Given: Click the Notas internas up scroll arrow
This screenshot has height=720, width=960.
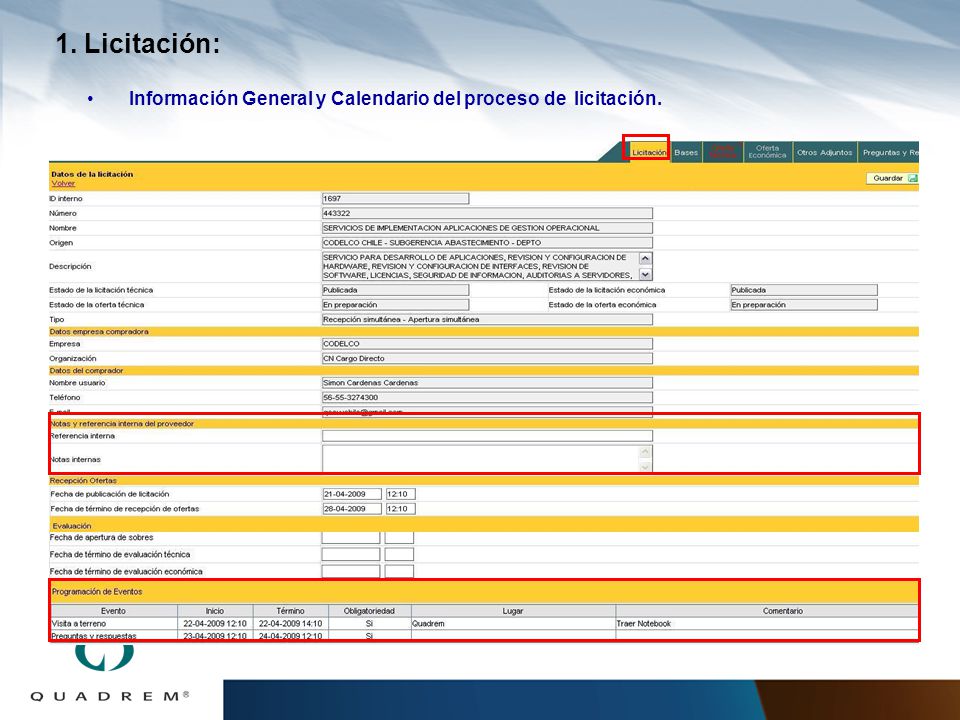Looking at the screenshot, I should point(645,452).
